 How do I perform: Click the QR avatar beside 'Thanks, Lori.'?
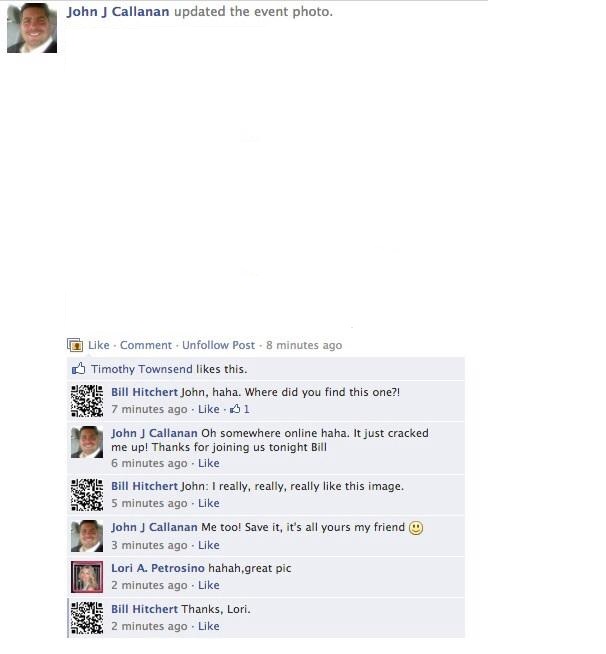click(87, 618)
